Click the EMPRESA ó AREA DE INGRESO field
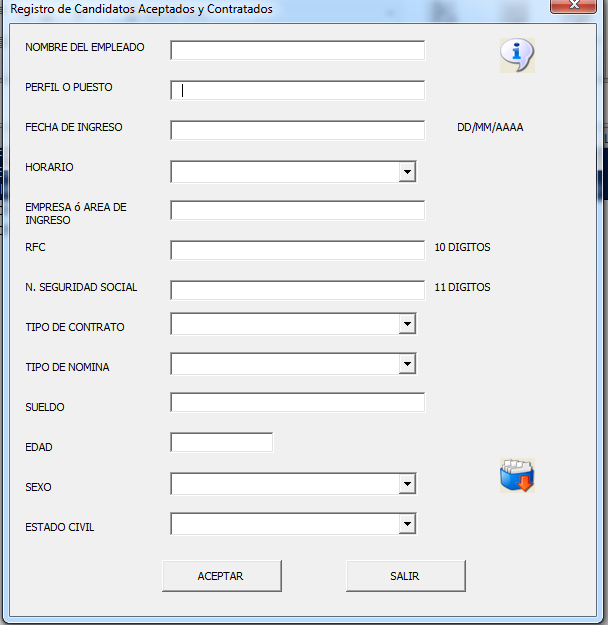Viewport: 608px width, 625px height. tap(297, 210)
